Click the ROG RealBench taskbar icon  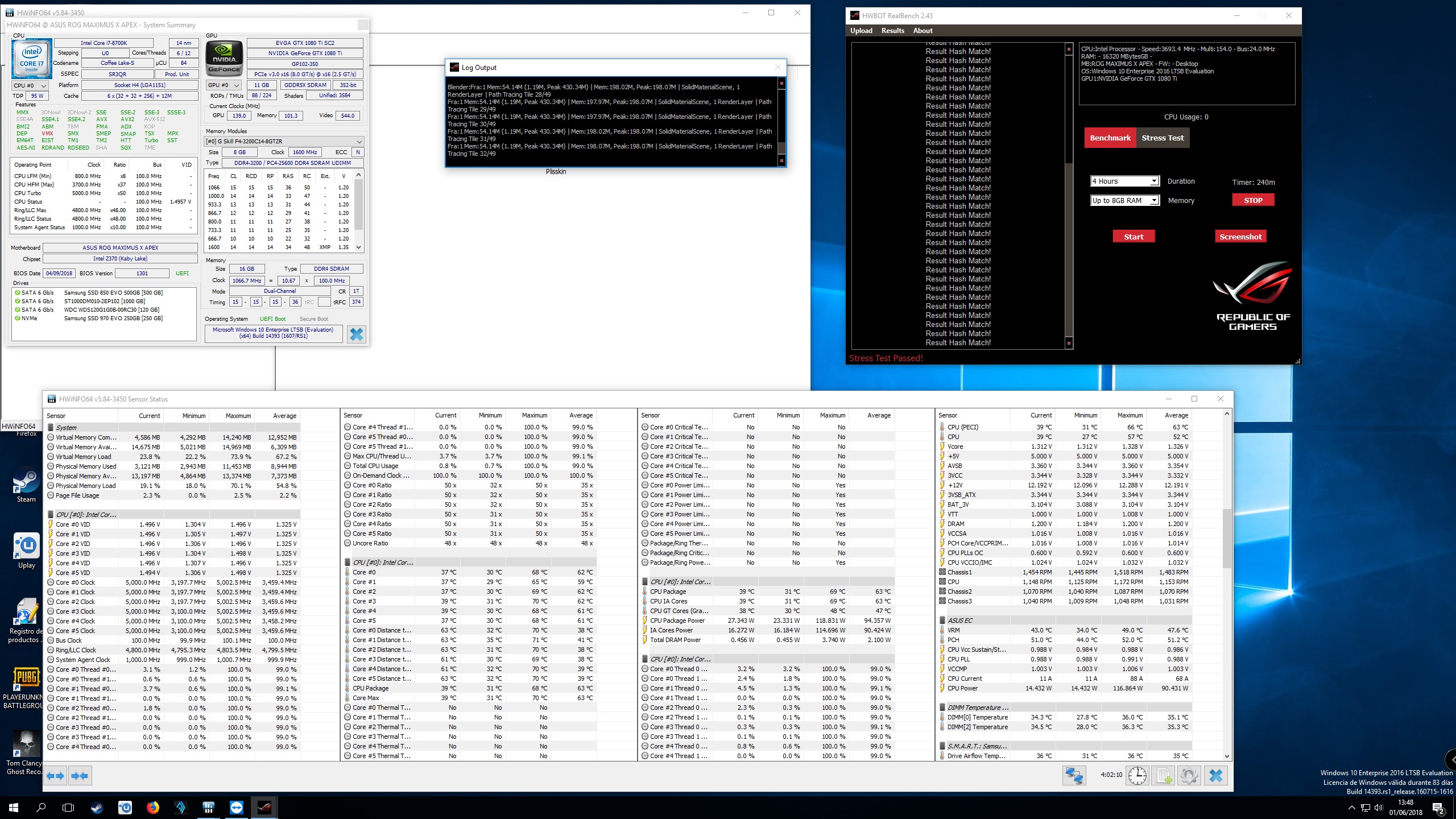pos(264,807)
